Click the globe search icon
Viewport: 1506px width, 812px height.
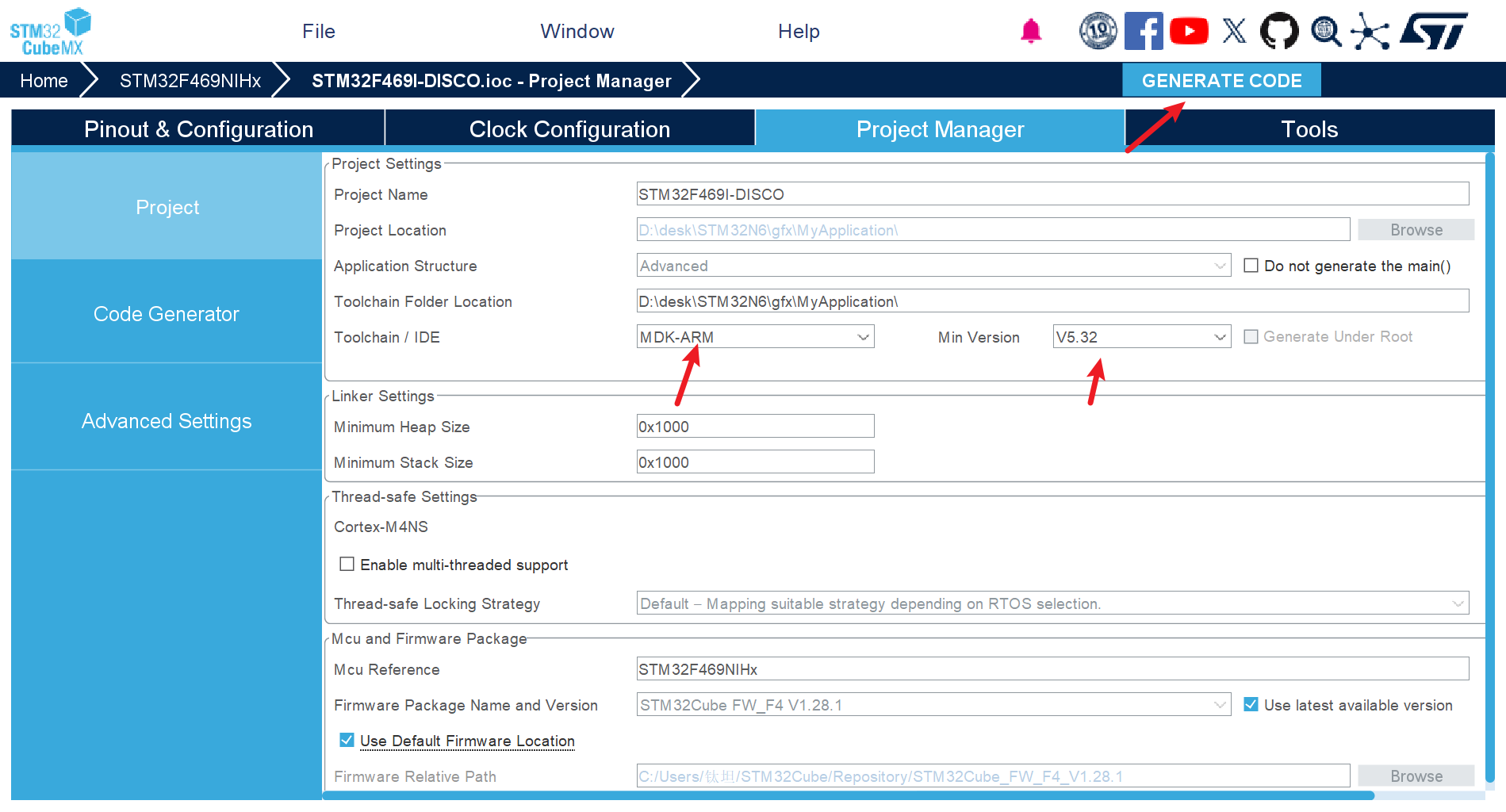tap(1325, 31)
